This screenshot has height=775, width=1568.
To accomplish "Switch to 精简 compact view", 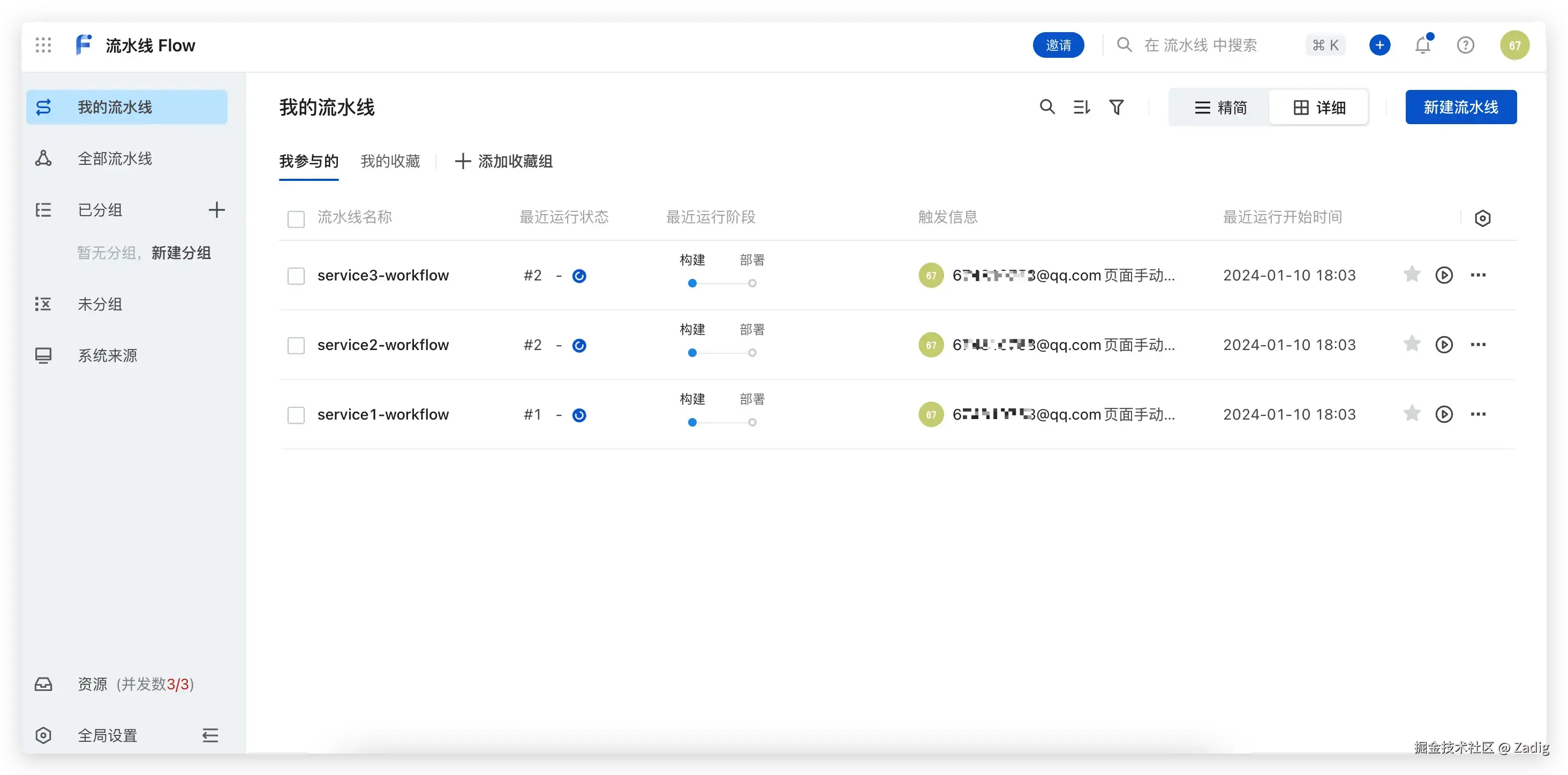I will pos(1220,108).
